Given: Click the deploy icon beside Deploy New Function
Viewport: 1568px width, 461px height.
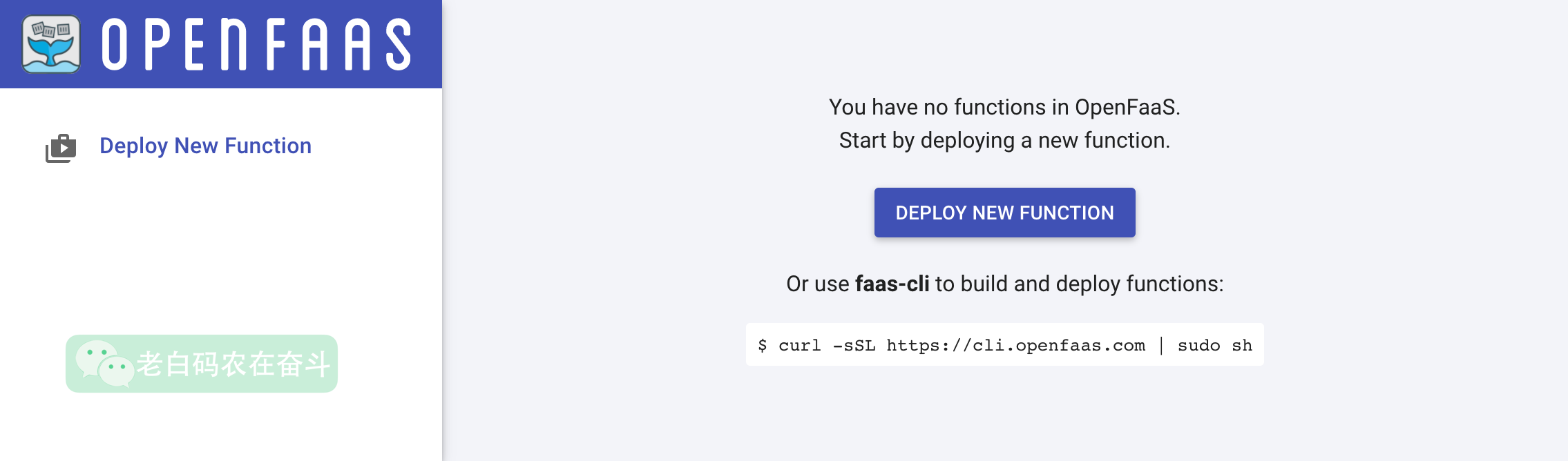Looking at the screenshot, I should point(61,148).
